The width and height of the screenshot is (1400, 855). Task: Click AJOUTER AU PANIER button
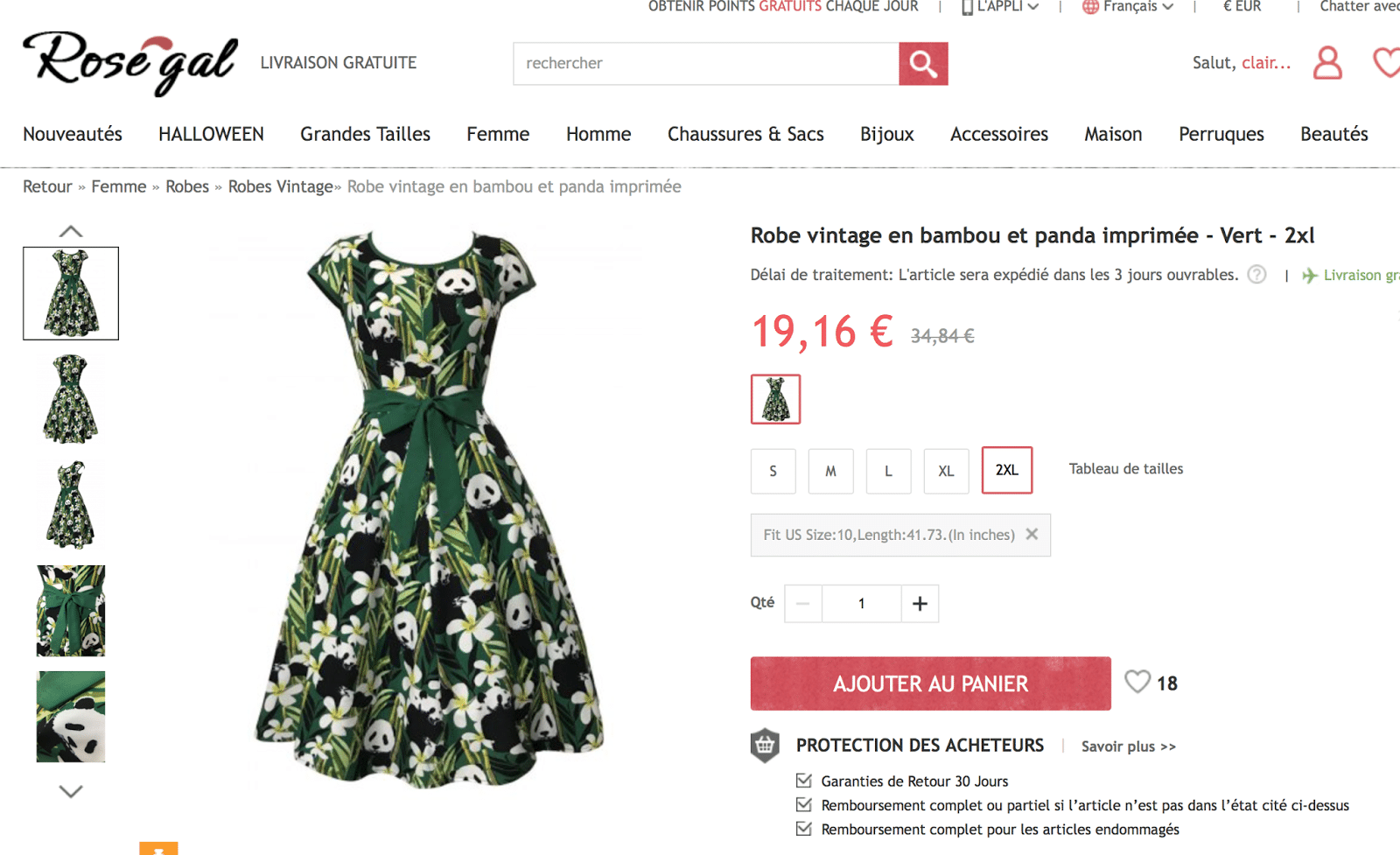930,683
